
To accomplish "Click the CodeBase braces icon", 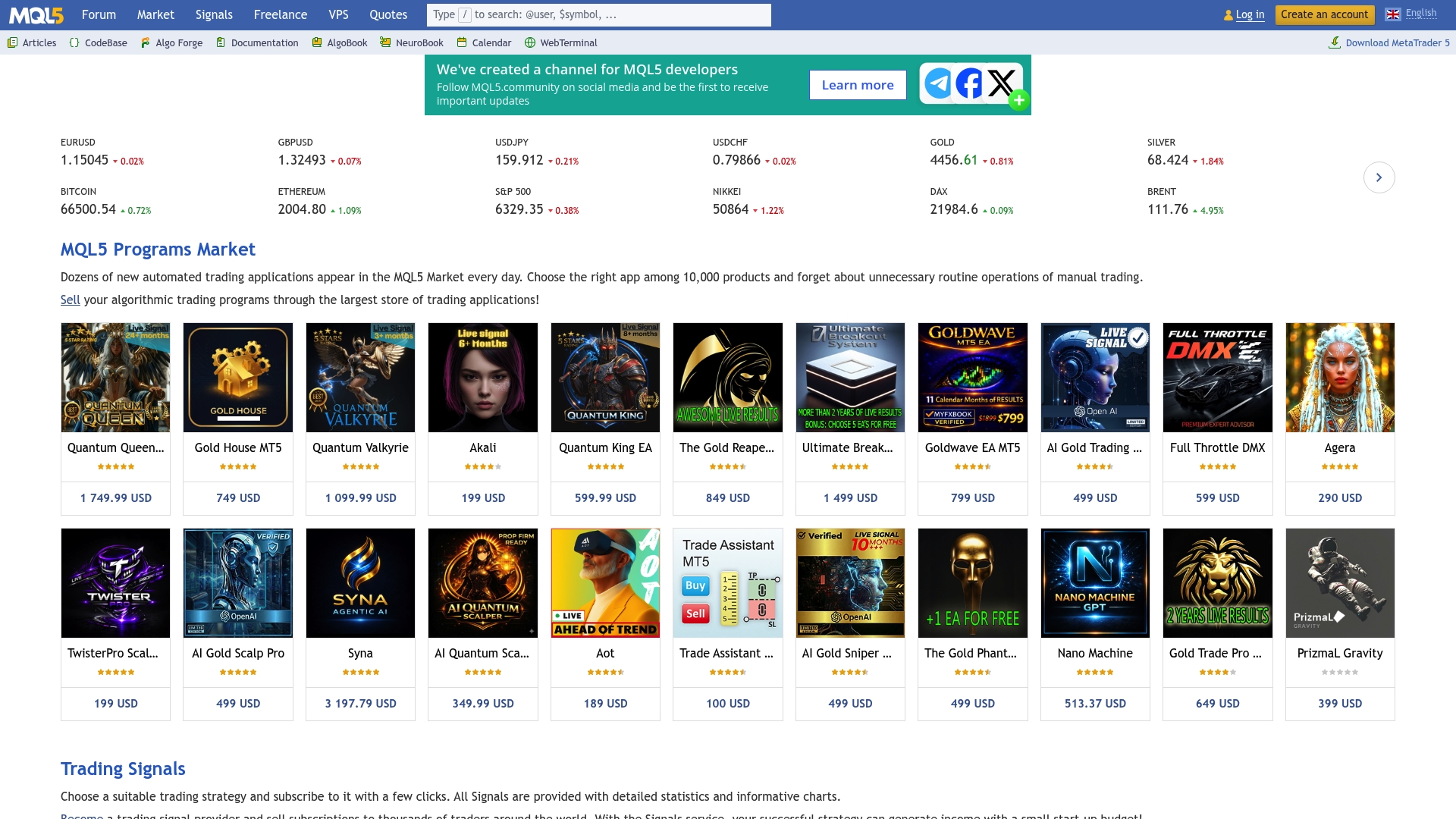I will click(74, 42).
